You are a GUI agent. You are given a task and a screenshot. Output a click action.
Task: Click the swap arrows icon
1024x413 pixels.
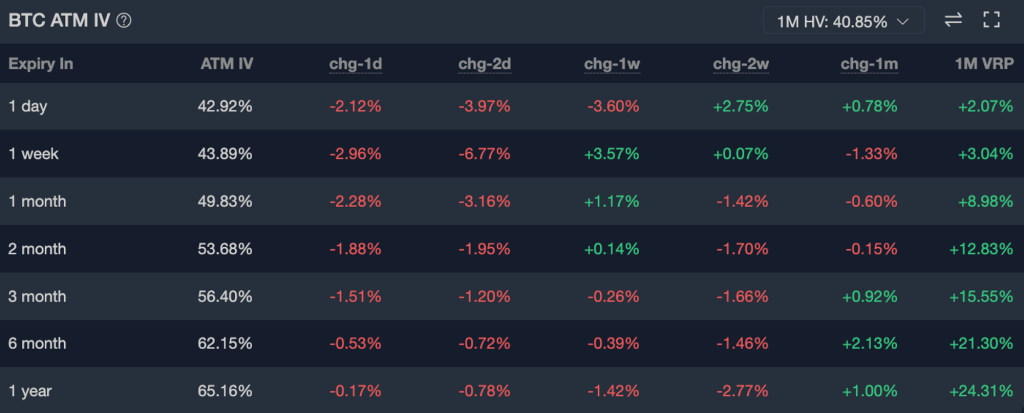953,20
